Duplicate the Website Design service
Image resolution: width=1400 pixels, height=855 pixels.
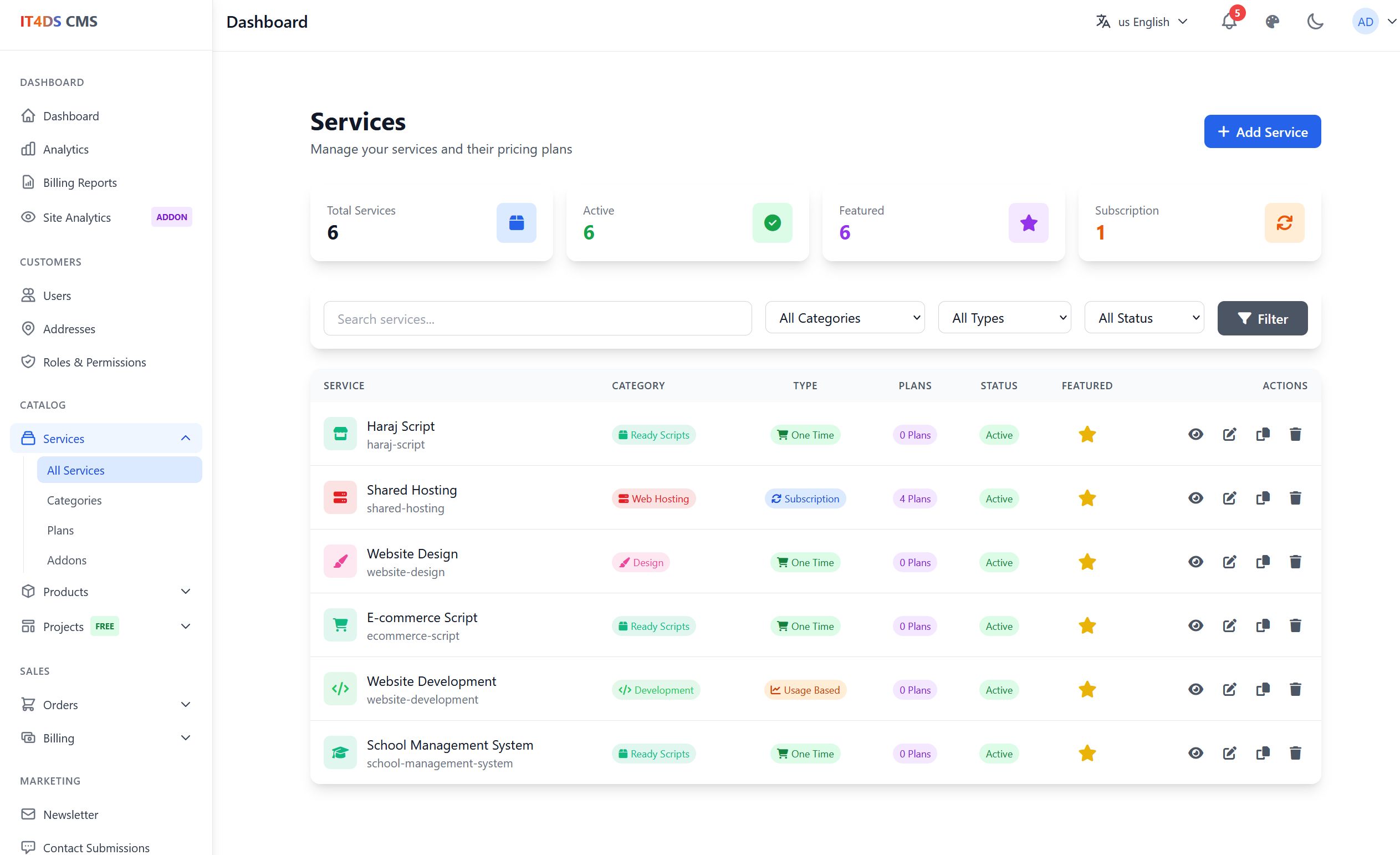pos(1263,562)
